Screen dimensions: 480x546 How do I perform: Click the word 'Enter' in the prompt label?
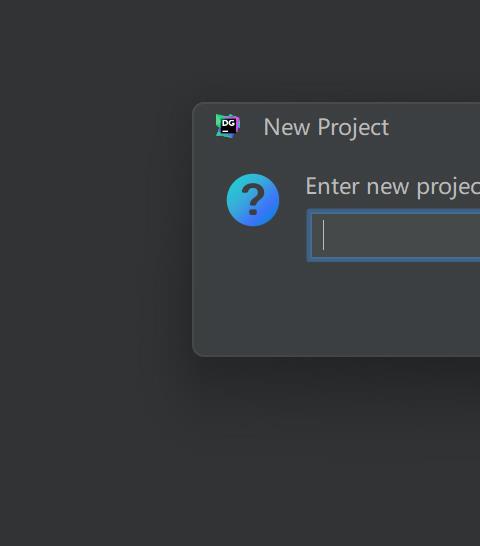pyautogui.click(x=332, y=186)
